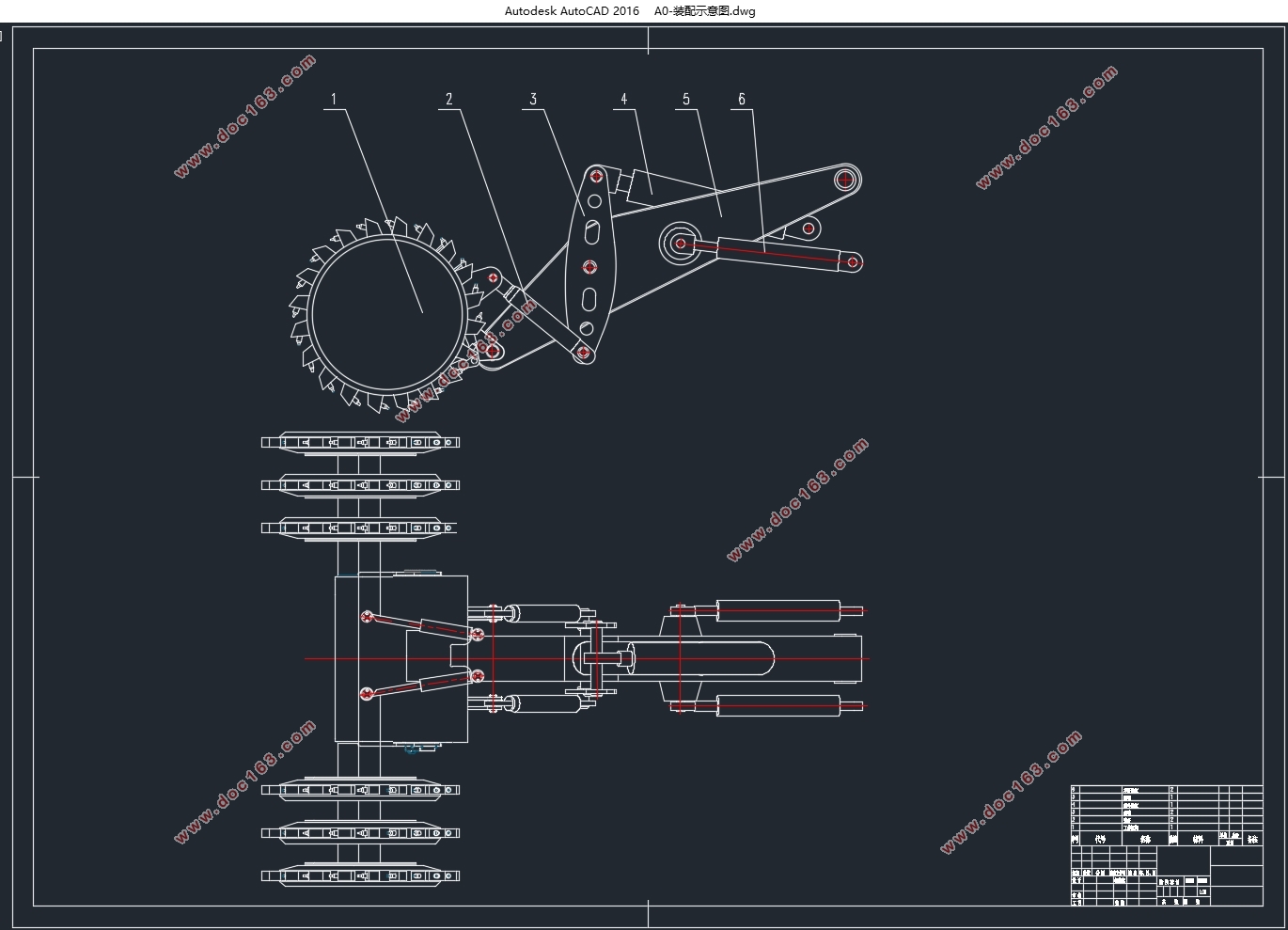Select top-right pivot pin of the upper arm
Screen dimensions: 1288x930
(x=845, y=178)
